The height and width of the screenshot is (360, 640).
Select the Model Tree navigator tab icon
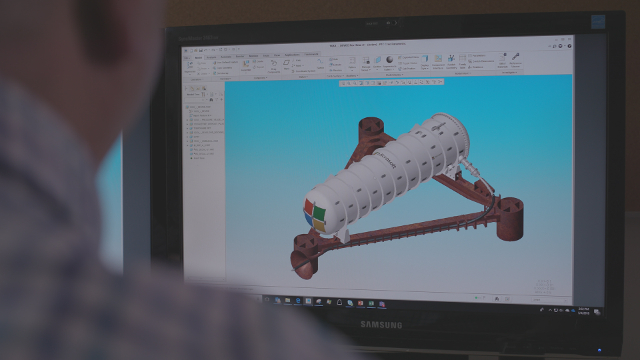click(x=187, y=88)
